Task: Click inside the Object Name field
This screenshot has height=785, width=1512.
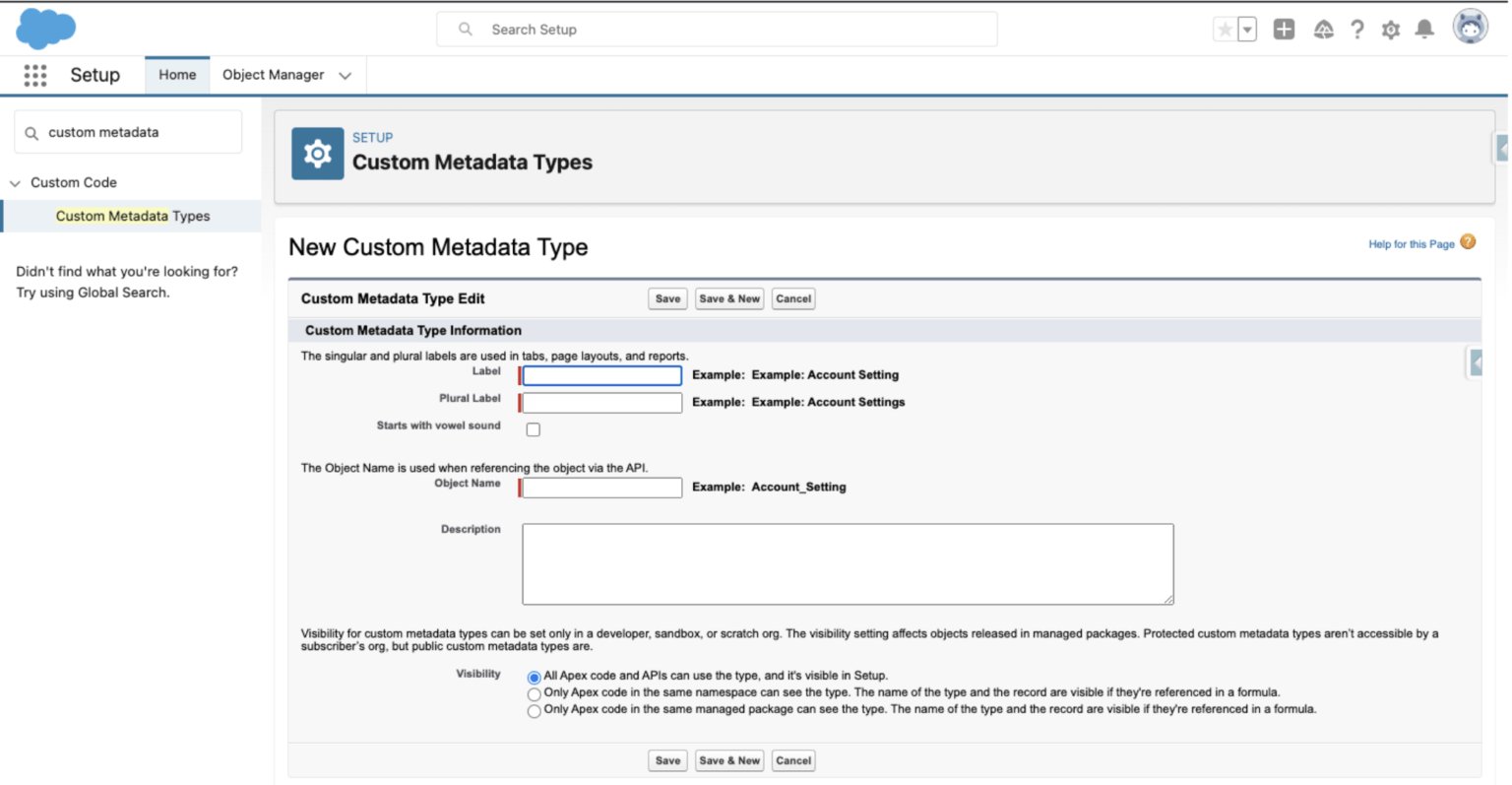Action: (x=599, y=487)
